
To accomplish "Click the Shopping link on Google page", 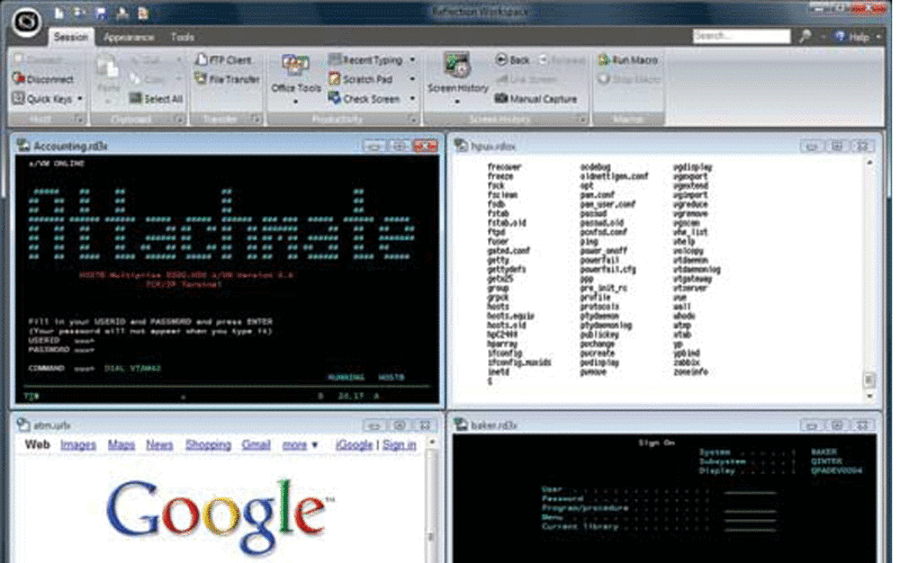I will [208, 445].
